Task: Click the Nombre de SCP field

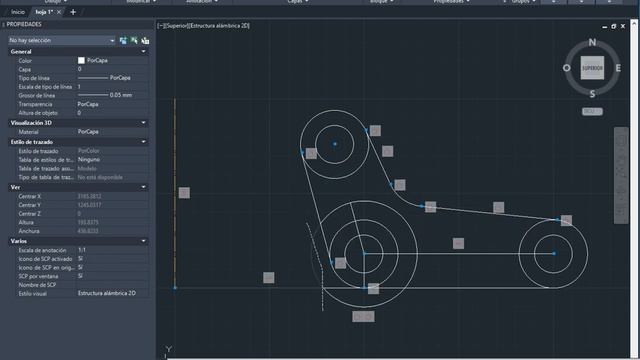Action: click(112, 285)
